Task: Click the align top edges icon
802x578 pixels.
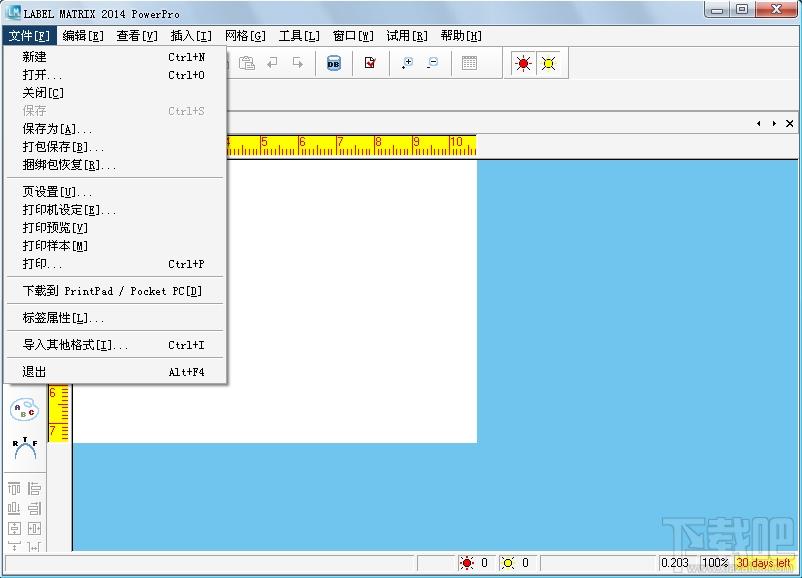Action: (x=14, y=488)
